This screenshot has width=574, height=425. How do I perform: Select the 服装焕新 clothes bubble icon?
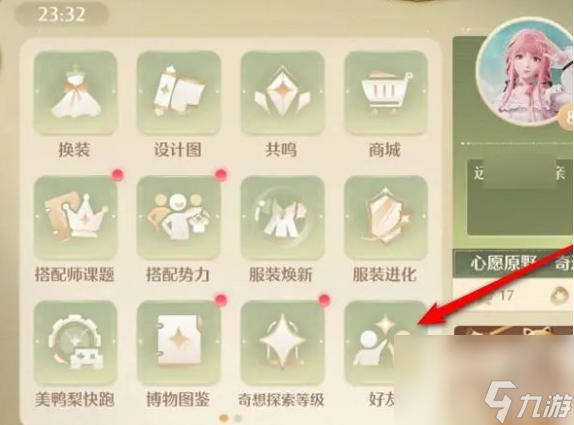pyautogui.click(x=282, y=217)
